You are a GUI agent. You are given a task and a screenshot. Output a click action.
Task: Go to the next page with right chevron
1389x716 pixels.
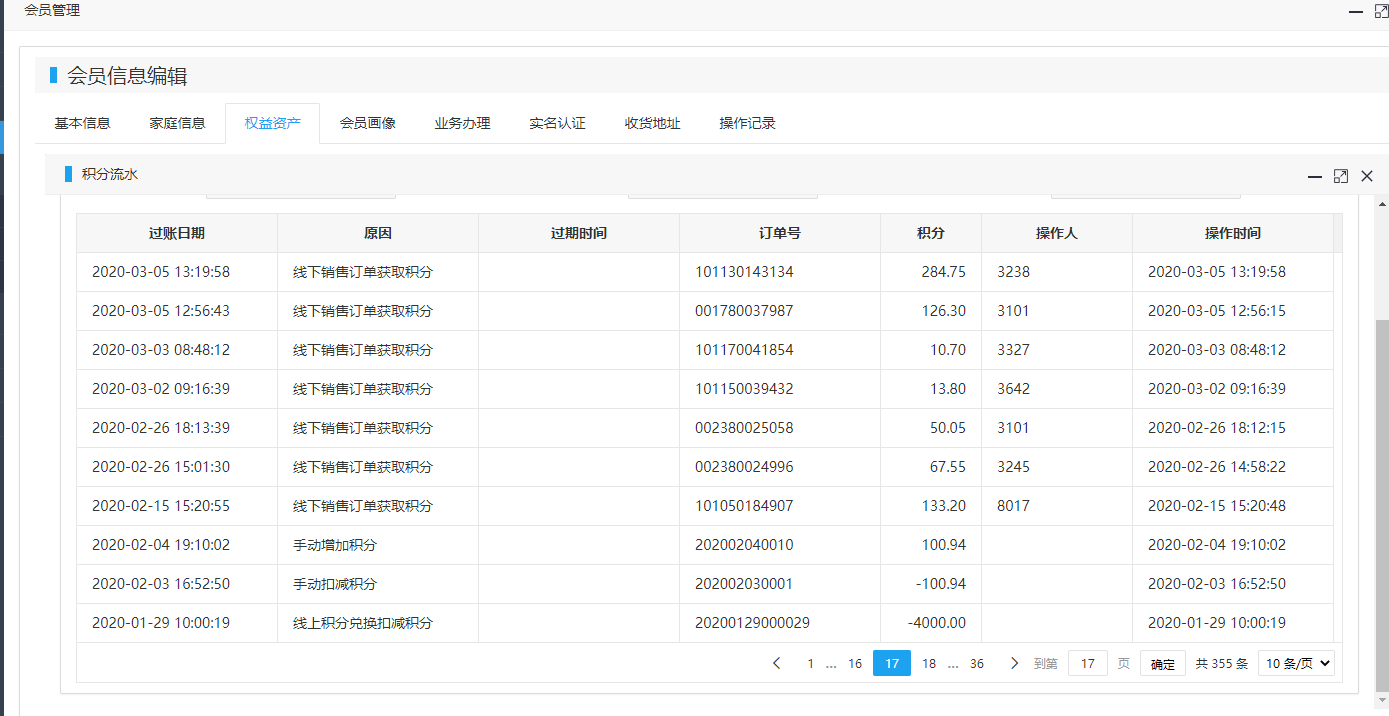[x=1015, y=663]
